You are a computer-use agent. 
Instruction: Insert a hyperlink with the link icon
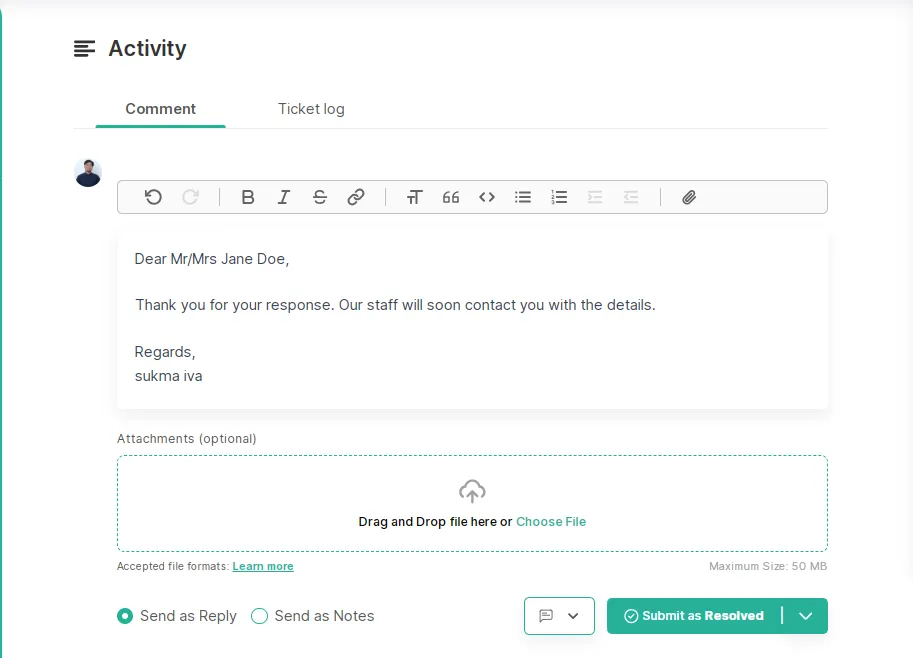[x=356, y=197]
